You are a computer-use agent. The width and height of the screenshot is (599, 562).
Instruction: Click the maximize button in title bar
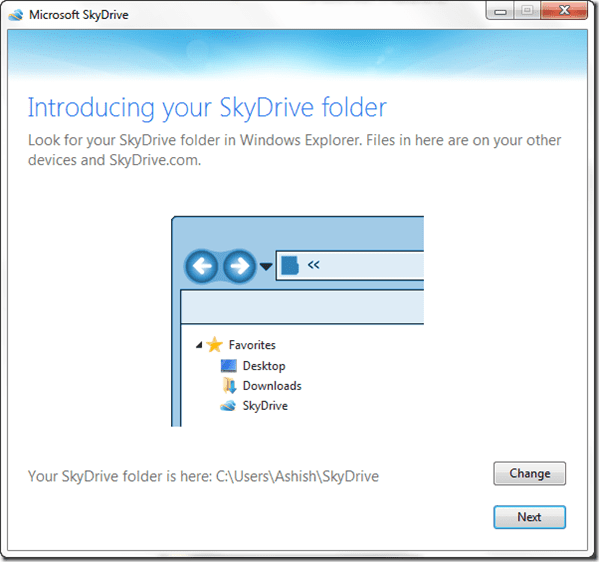tap(528, 10)
